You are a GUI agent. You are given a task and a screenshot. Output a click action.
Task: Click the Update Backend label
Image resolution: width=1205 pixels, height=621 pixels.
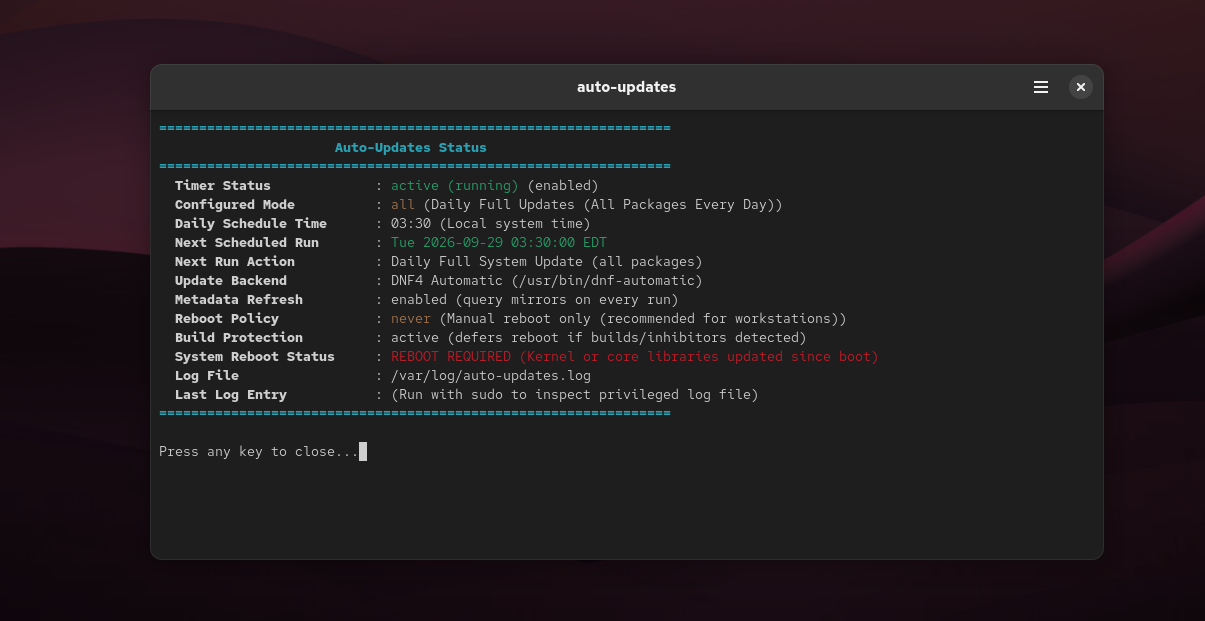231,280
